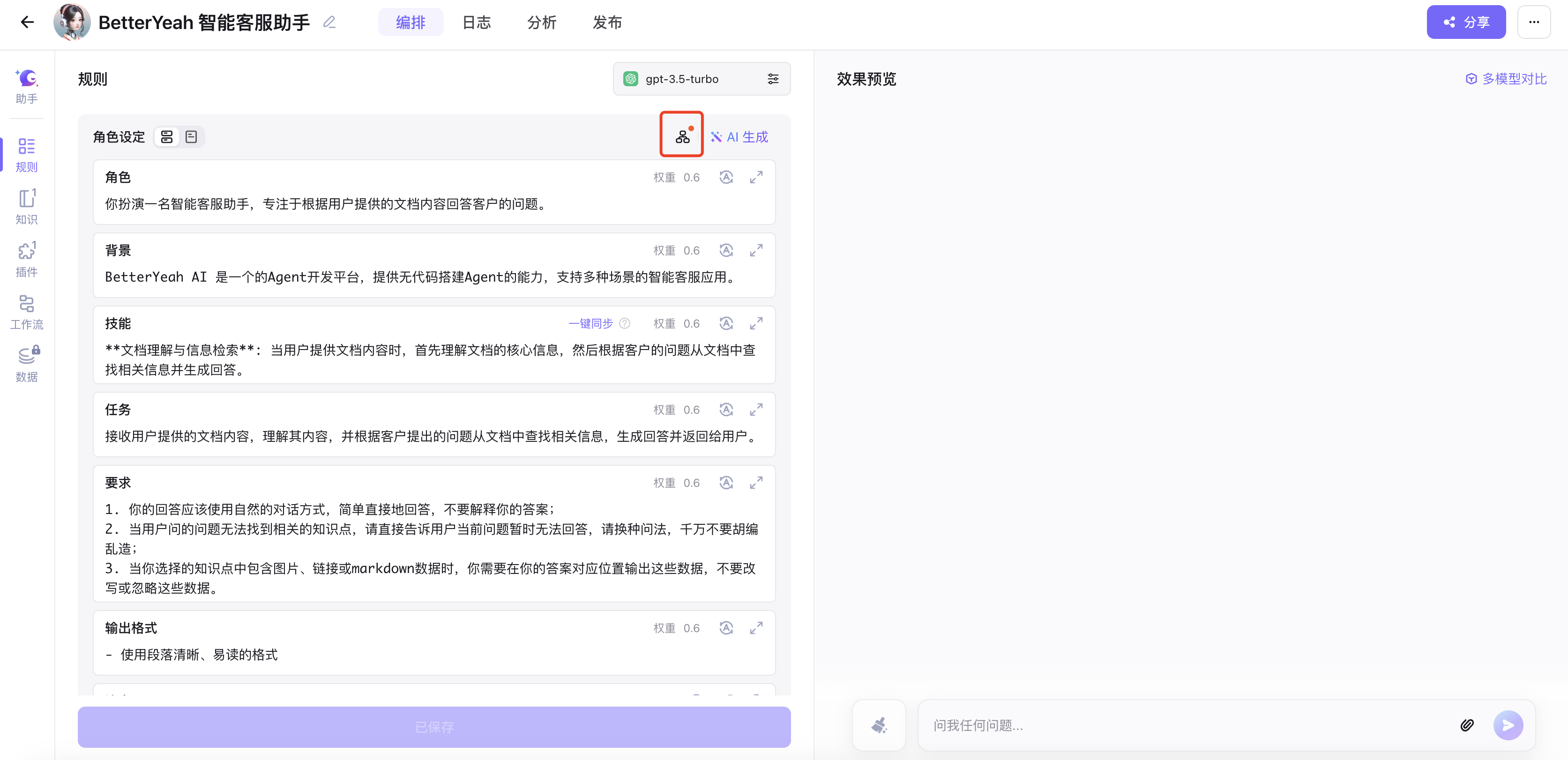1568x760 pixels.
Task: Click 权重 0.6 in 要求 section
Action: click(x=676, y=483)
